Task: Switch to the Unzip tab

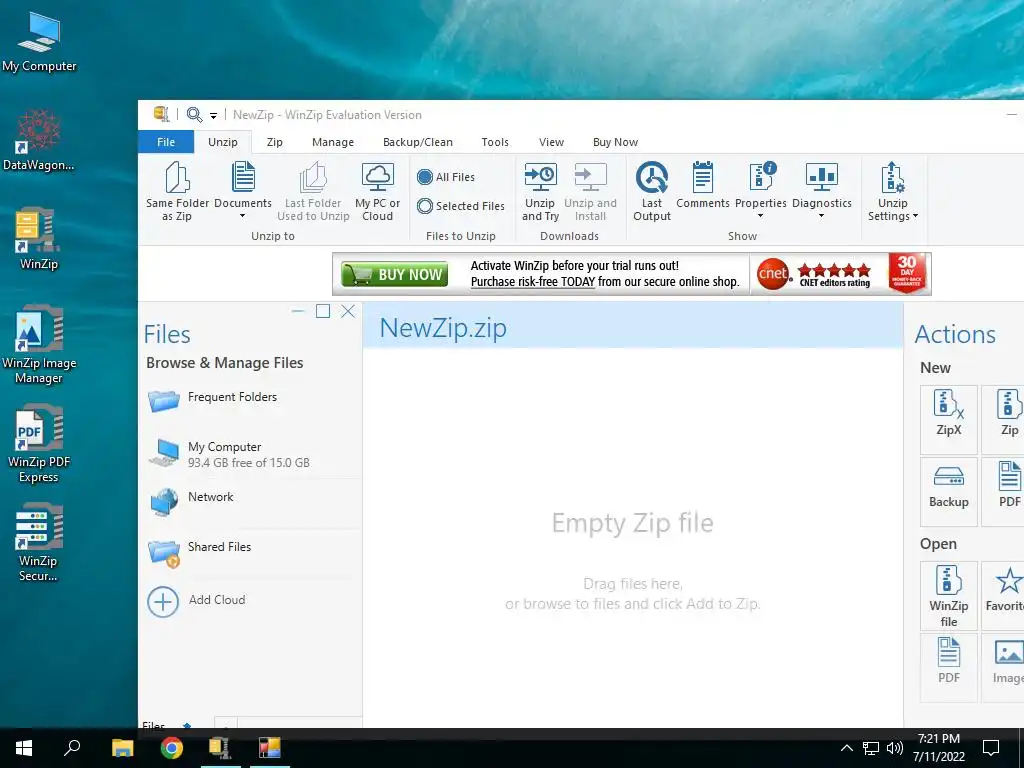Action: point(223,142)
